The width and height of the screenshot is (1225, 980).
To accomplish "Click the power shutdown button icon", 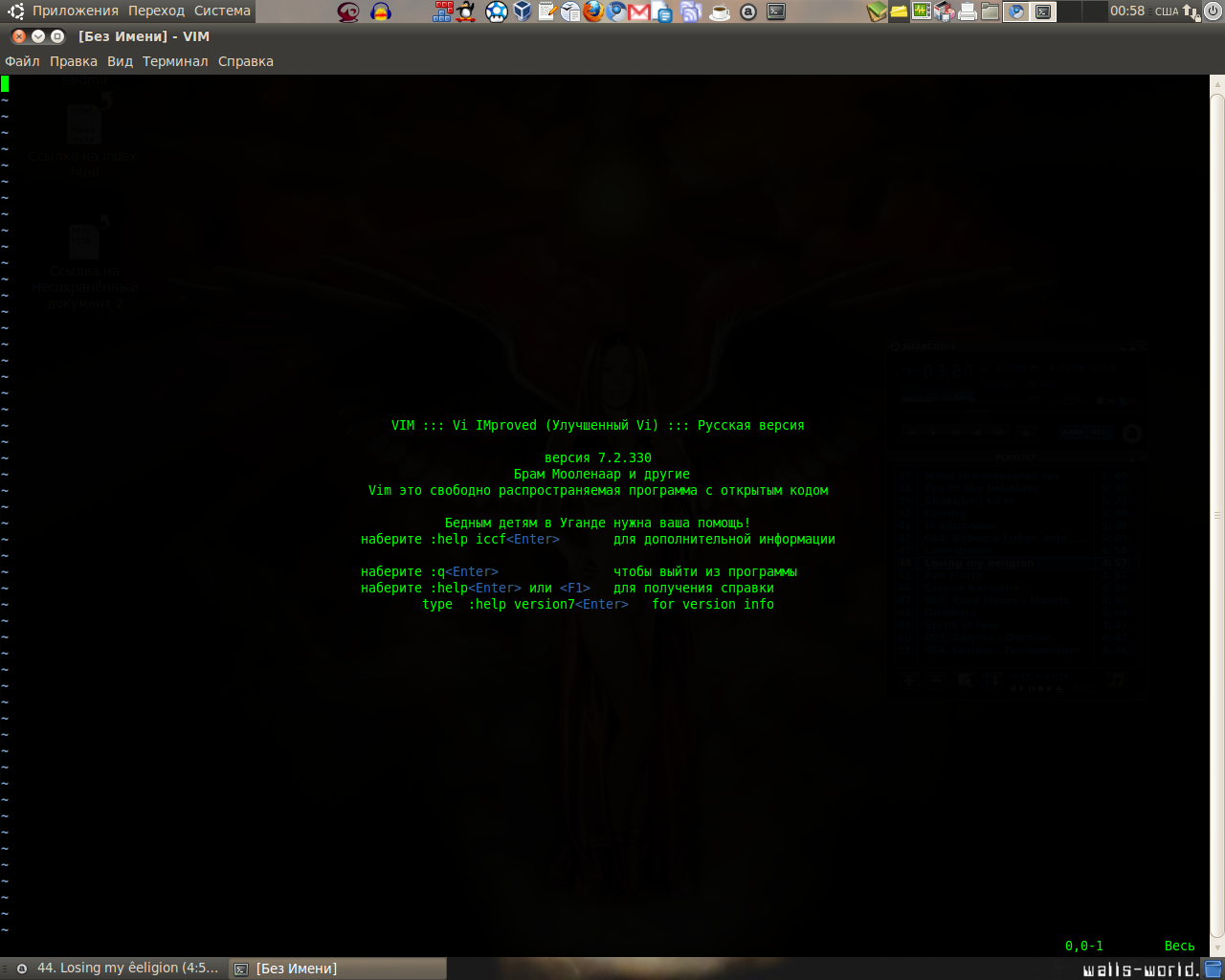I will 1214,11.
